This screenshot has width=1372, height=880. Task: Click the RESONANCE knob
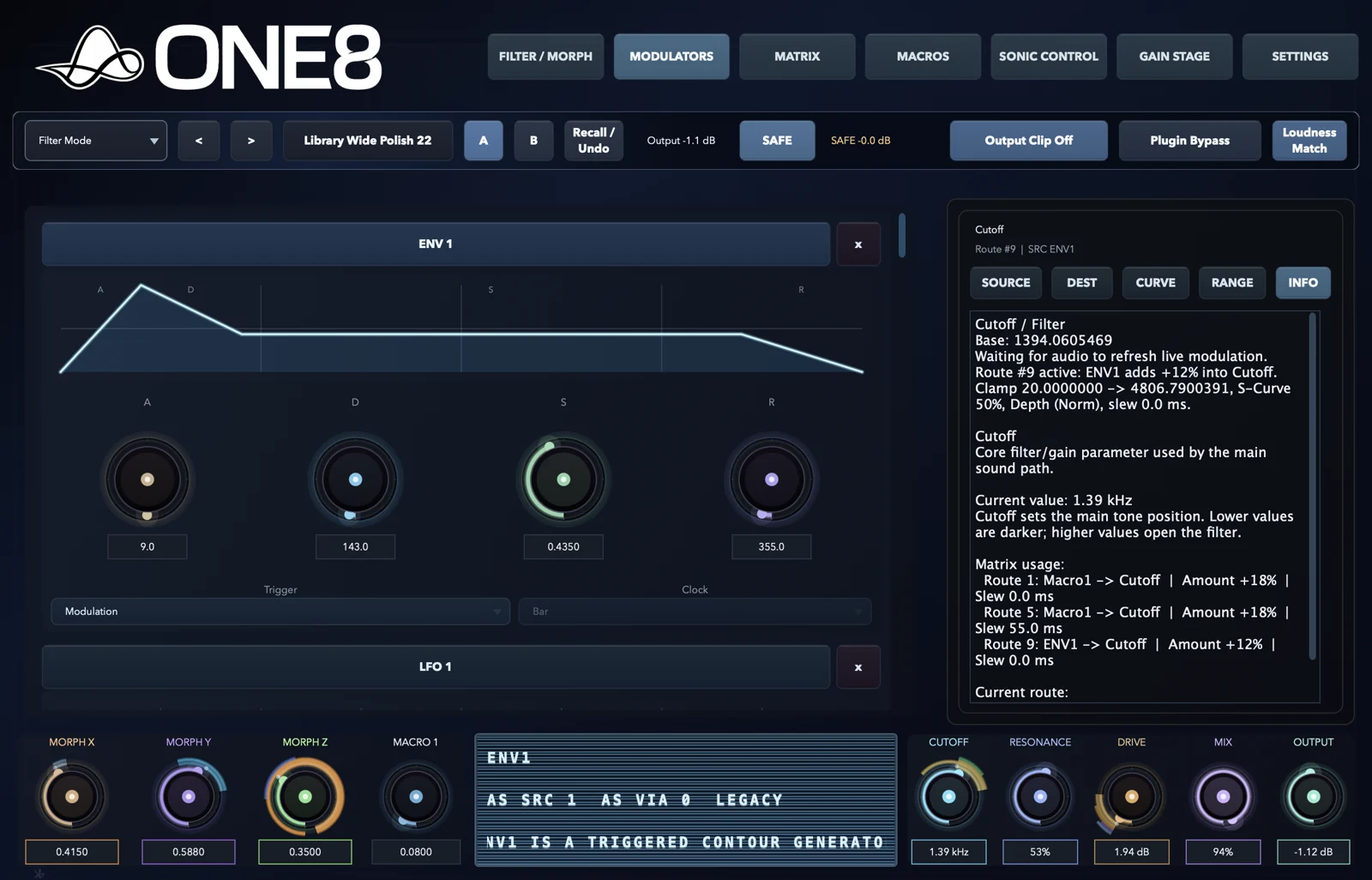(1040, 797)
